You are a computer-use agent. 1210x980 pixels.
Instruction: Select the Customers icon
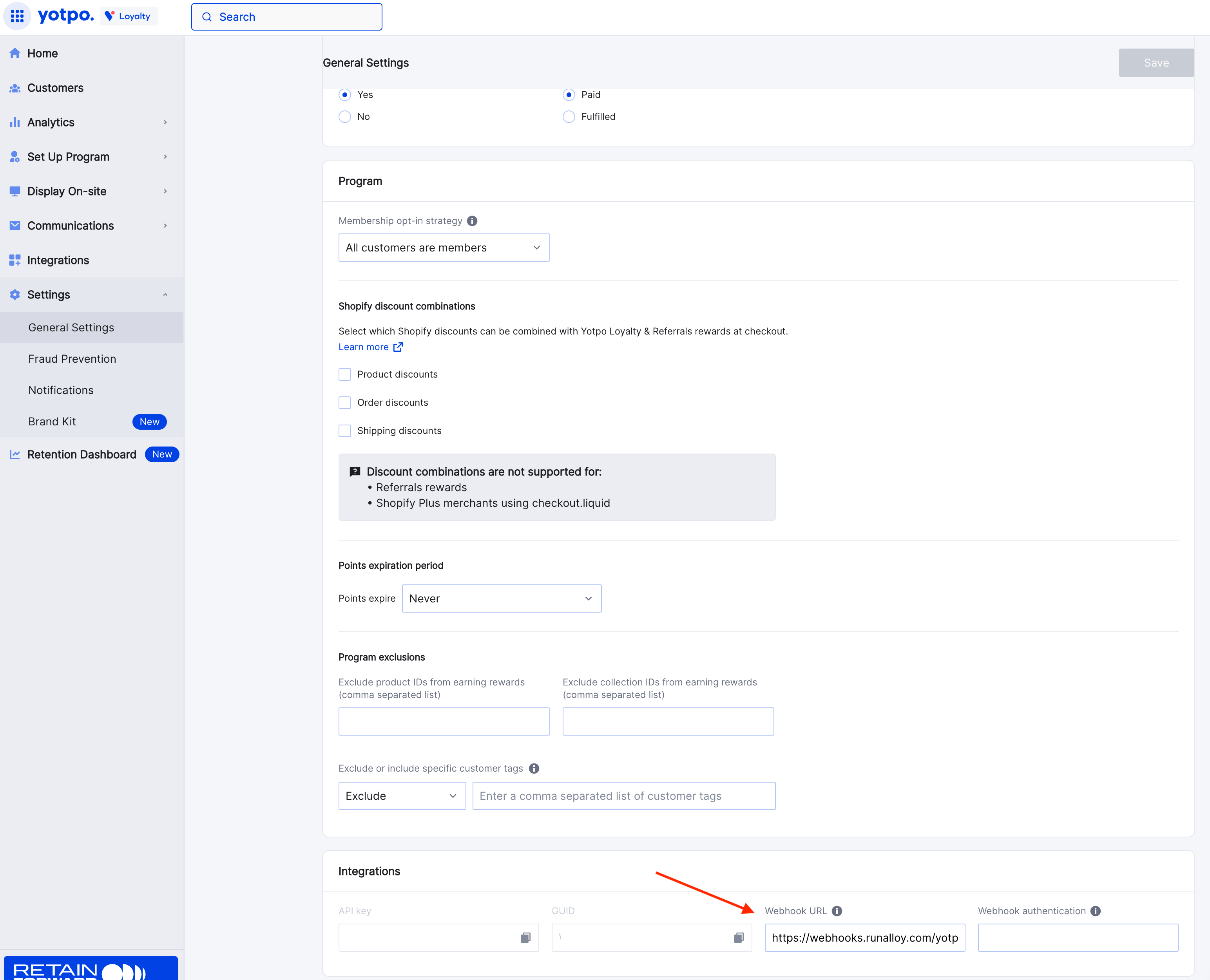click(x=14, y=87)
